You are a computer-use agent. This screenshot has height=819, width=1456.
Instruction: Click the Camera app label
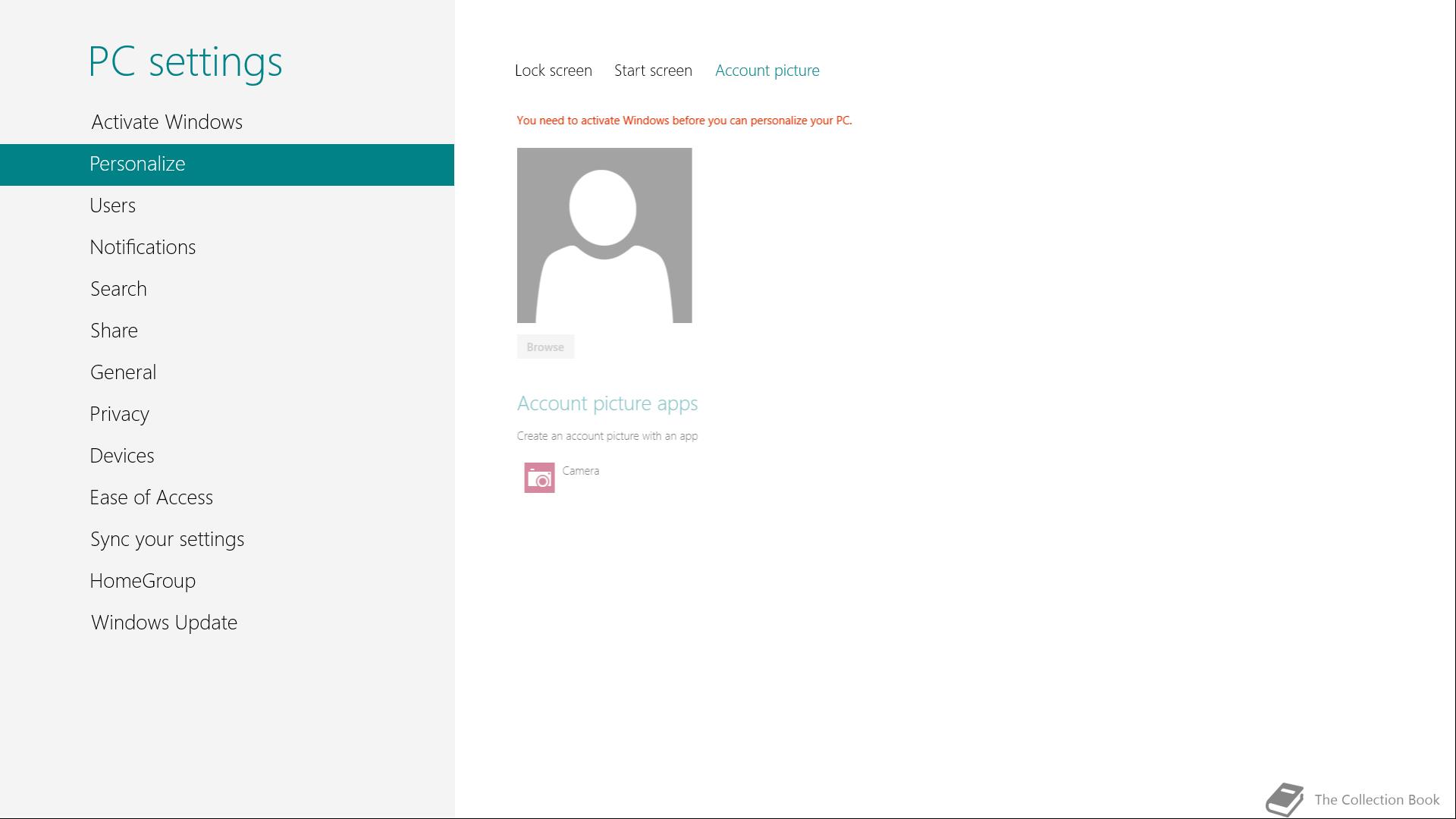[581, 471]
